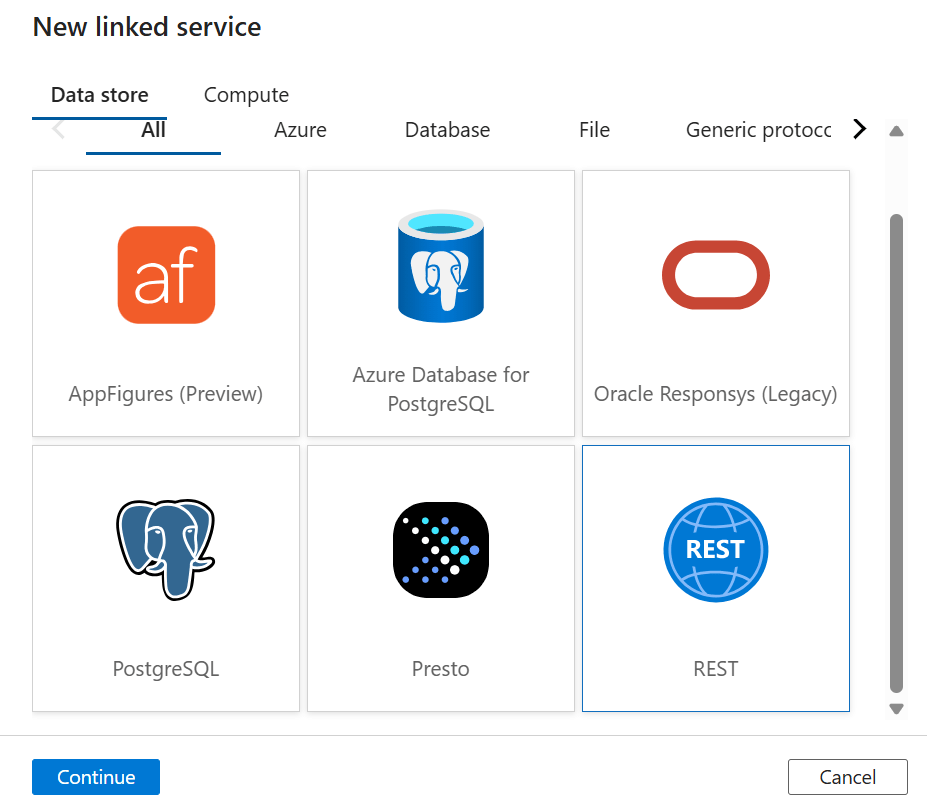Select the AppFigures orange af icon
927x805 pixels.
[x=166, y=275]
